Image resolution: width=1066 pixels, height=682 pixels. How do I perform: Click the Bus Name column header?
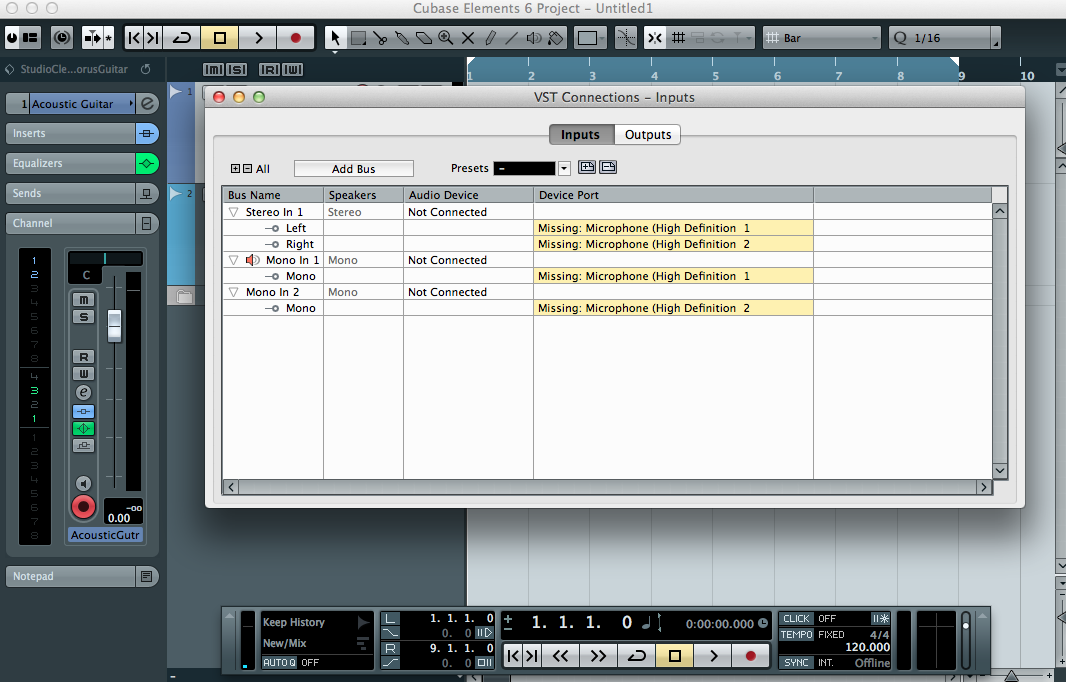pos(273,195)
